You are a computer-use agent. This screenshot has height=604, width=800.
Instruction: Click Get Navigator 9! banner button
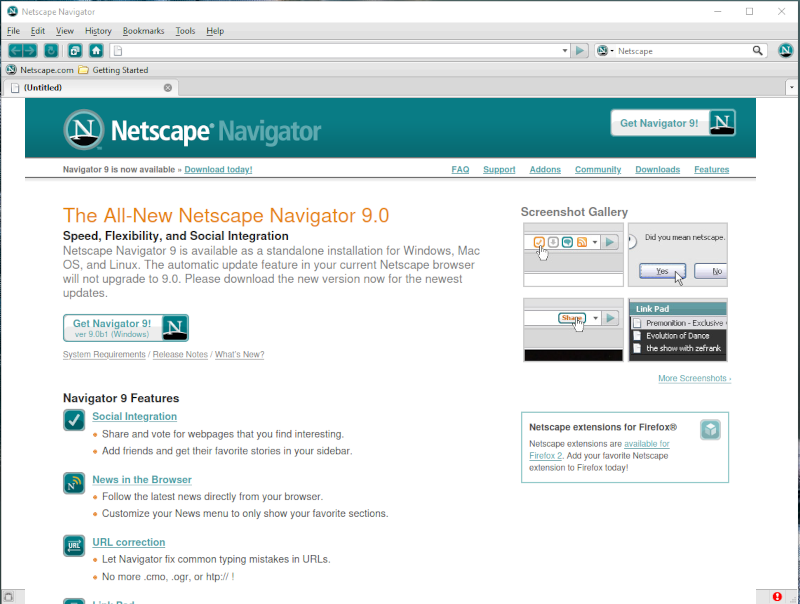click(x=672, y=123)
